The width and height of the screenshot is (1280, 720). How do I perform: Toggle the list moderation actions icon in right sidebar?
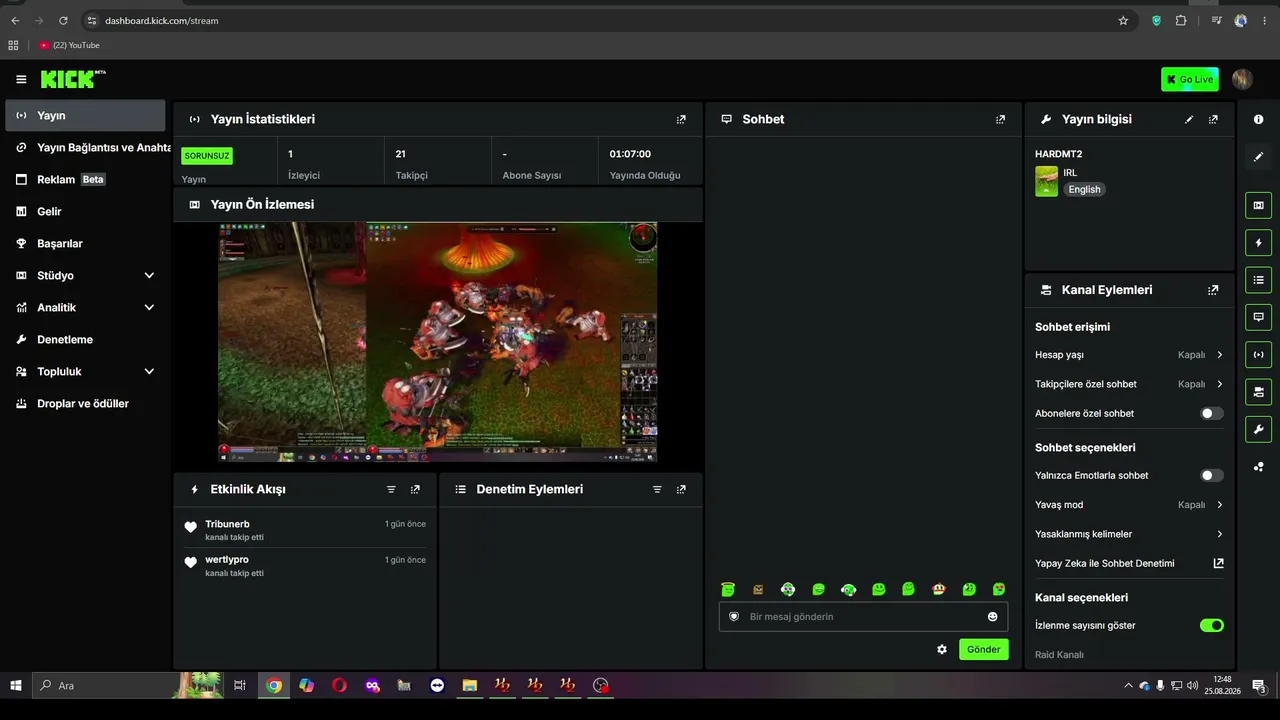click(x=1258, y=280)
